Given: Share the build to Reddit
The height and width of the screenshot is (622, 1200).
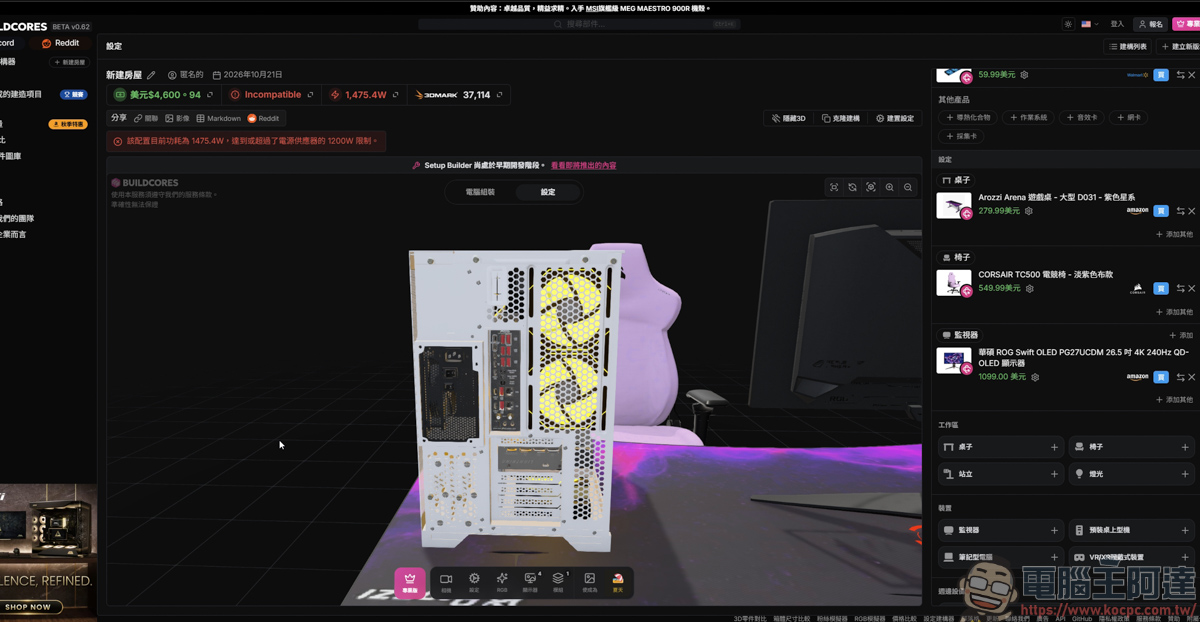Looking at the screenshot, I should click(x=264, y=118).
